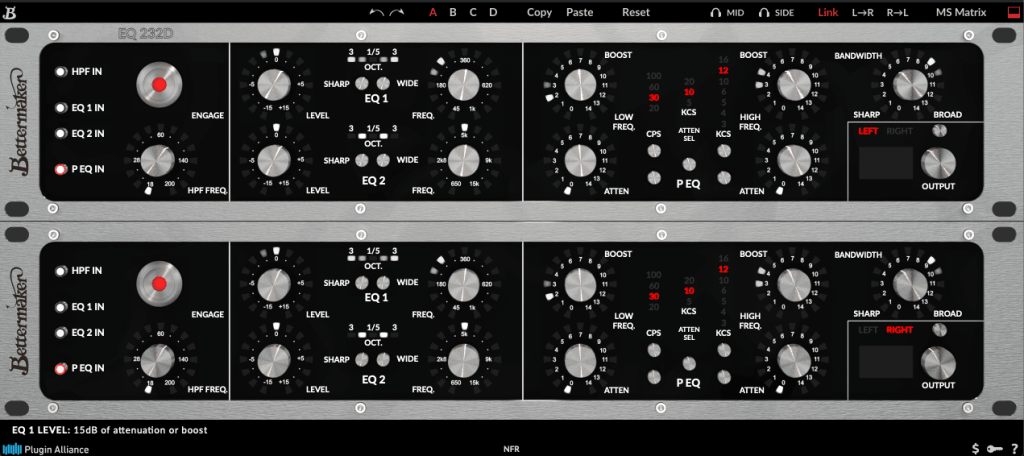Image resolution: width=1024 pixels, height=456 pixels.
Task: Open the license key icon
Action: point(994,449)
